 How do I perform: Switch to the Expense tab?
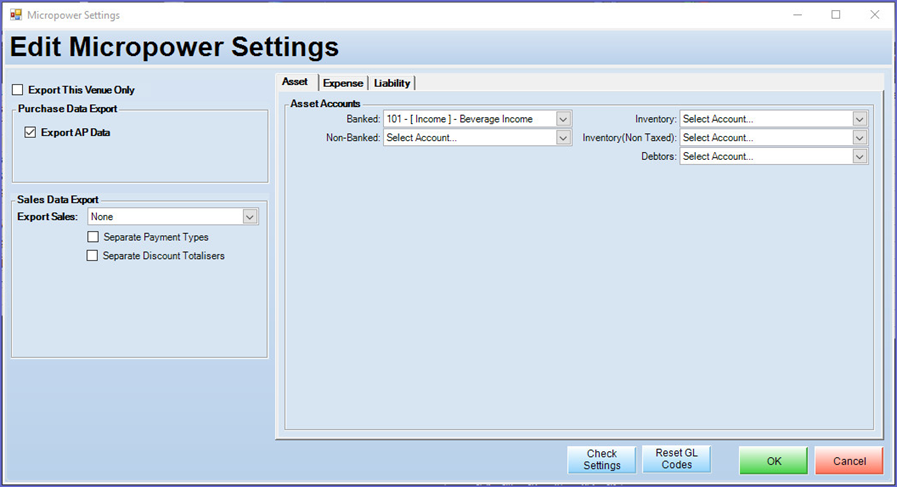(343, 83)
